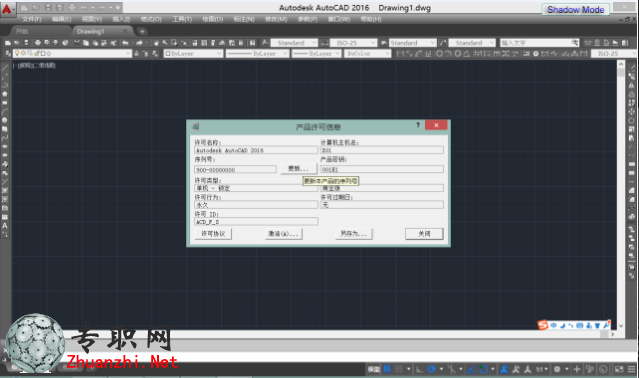Open the 文件(F) menu
Image resolution: width=639 pixels, height=378 pixels.
click(32, 19)
